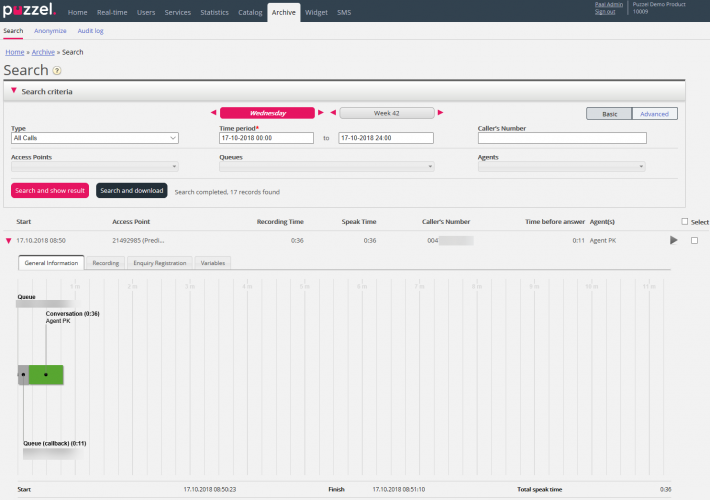710x500 pixels.
Task: Click the grey Queue segment on timeline
Action: [x=24, y=375]
